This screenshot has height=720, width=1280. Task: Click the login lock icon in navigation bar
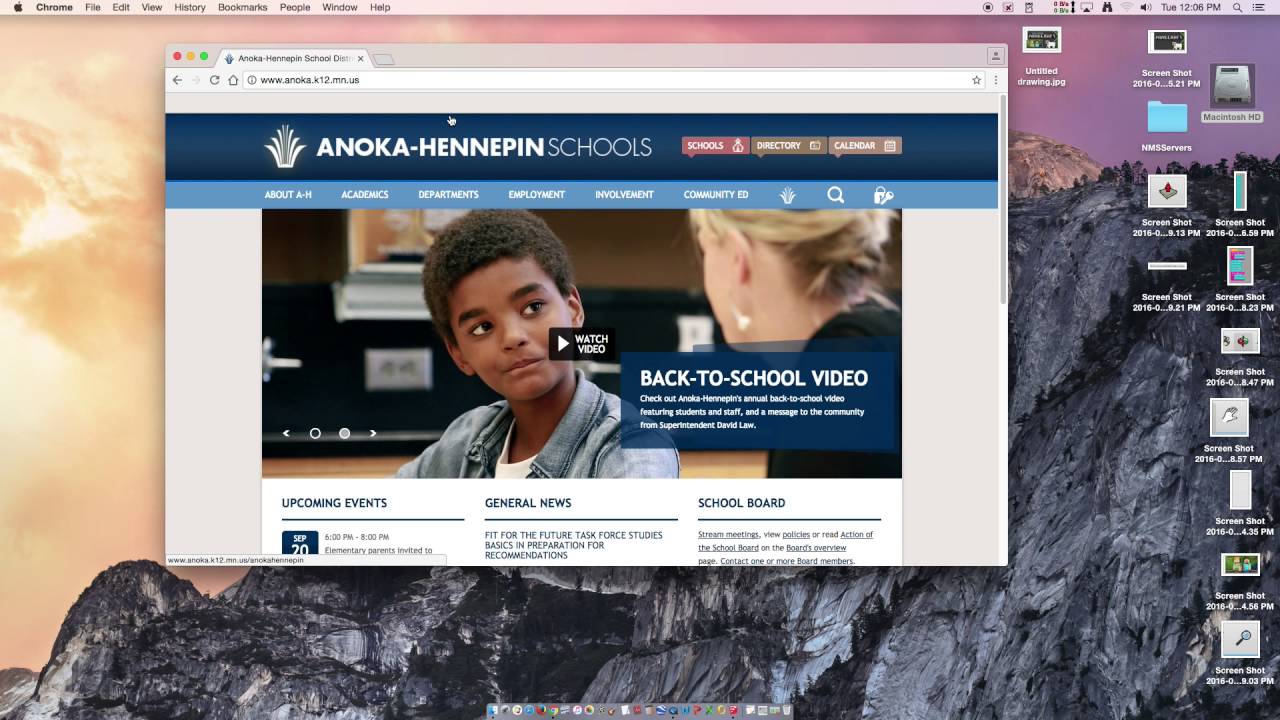(x=883, y=195)
